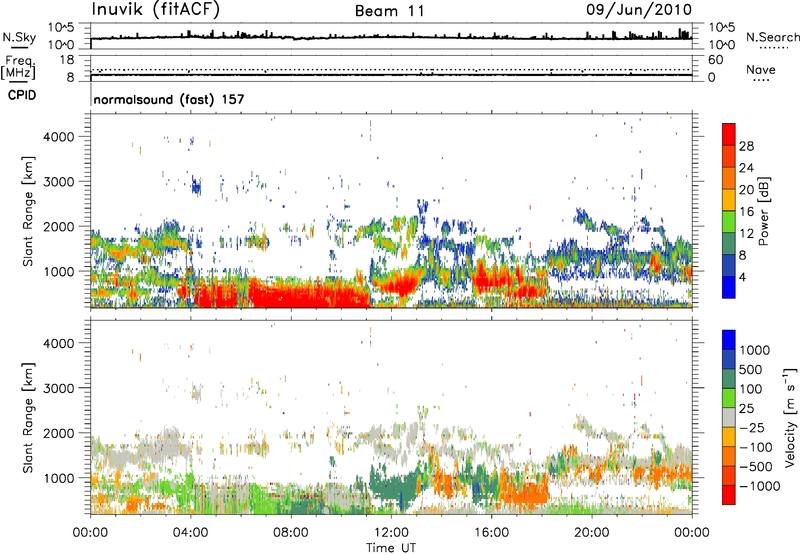Select the 'CPID' row label
The image size is (800, 554).
coord(22,95)
